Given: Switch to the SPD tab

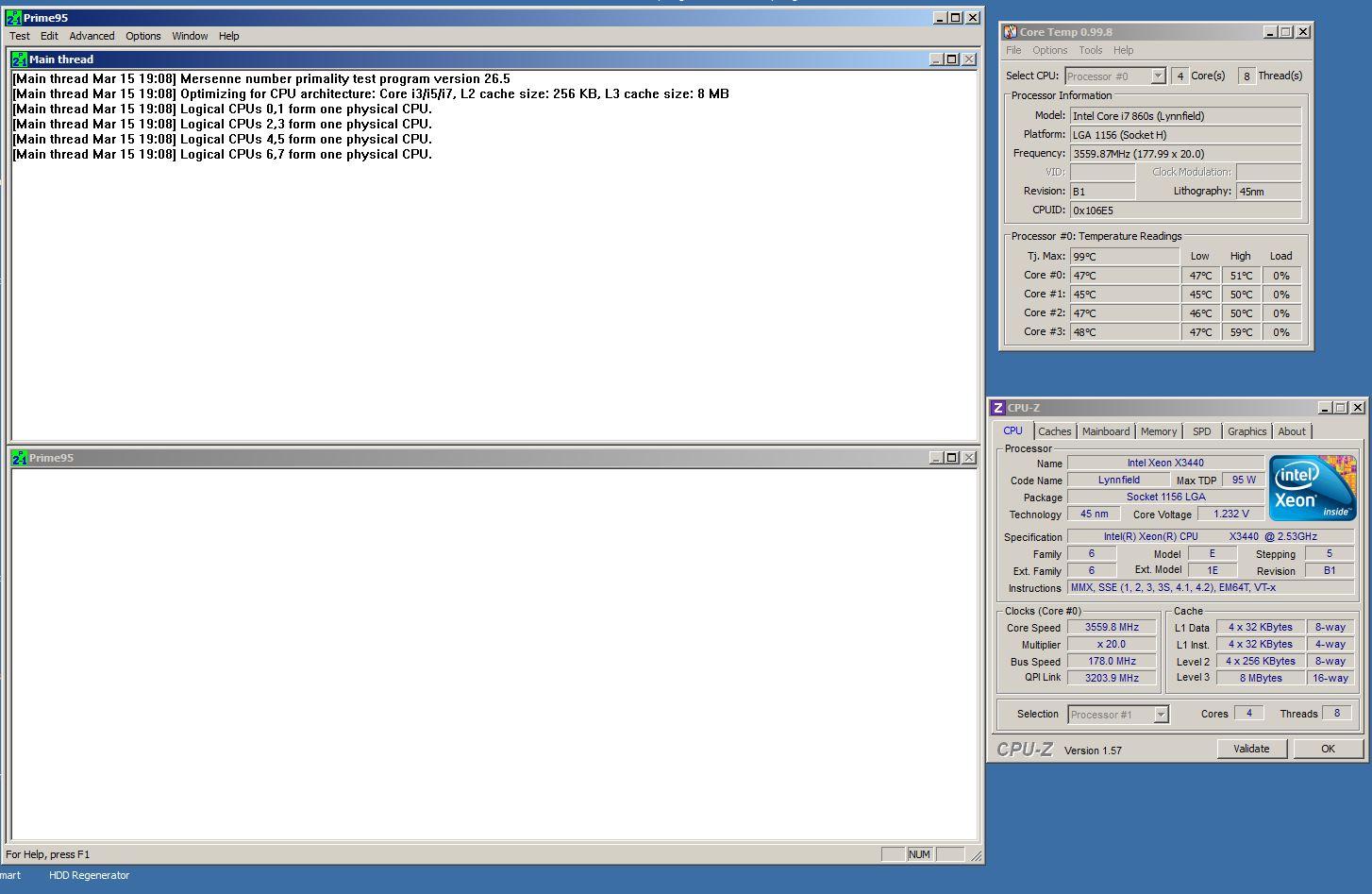Looking at the screenshot, I should coord(1201,431).
